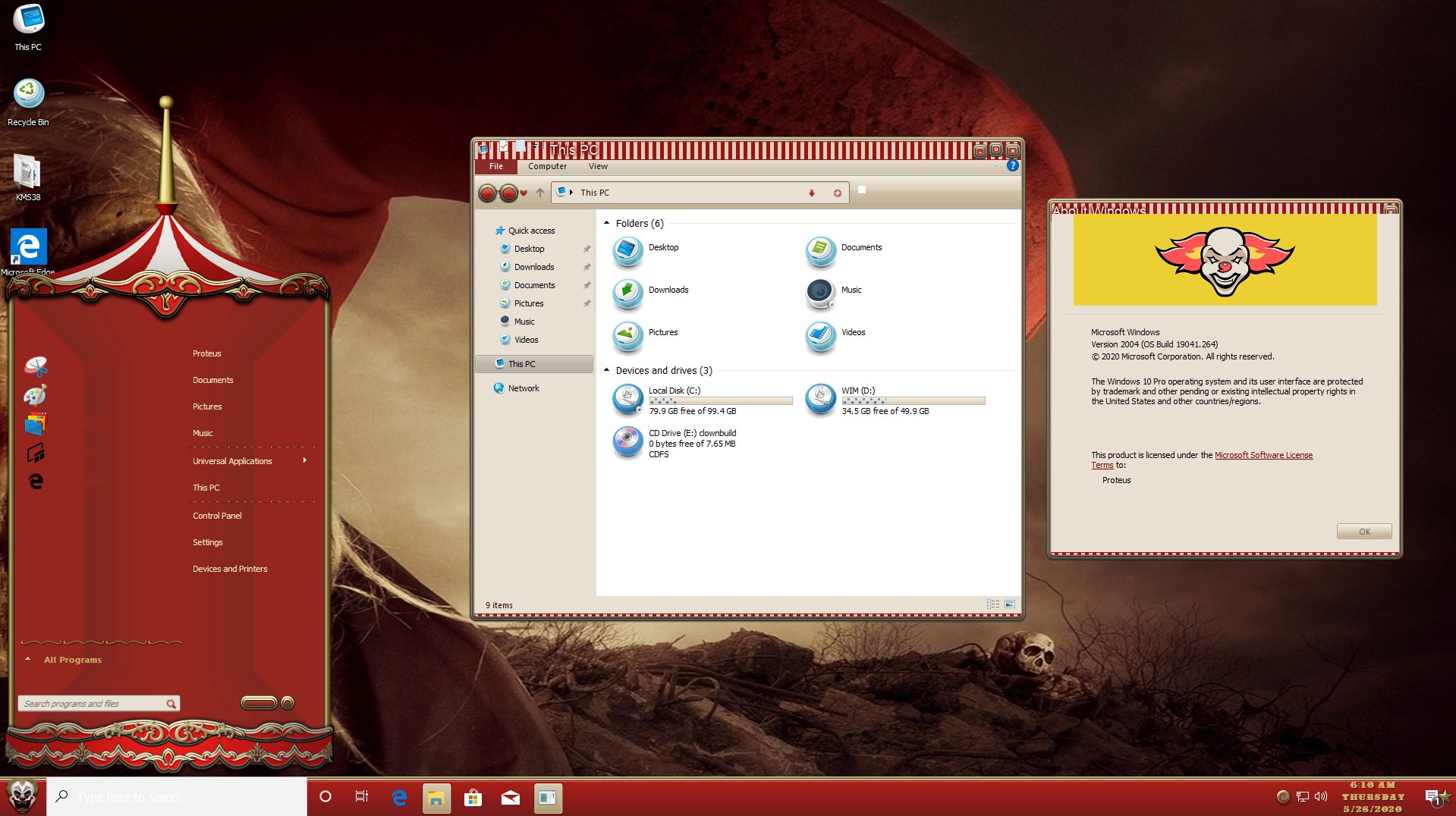Open the Desktop folder in Folders section
1456x816 pixels.
click(x=645, y=252)
